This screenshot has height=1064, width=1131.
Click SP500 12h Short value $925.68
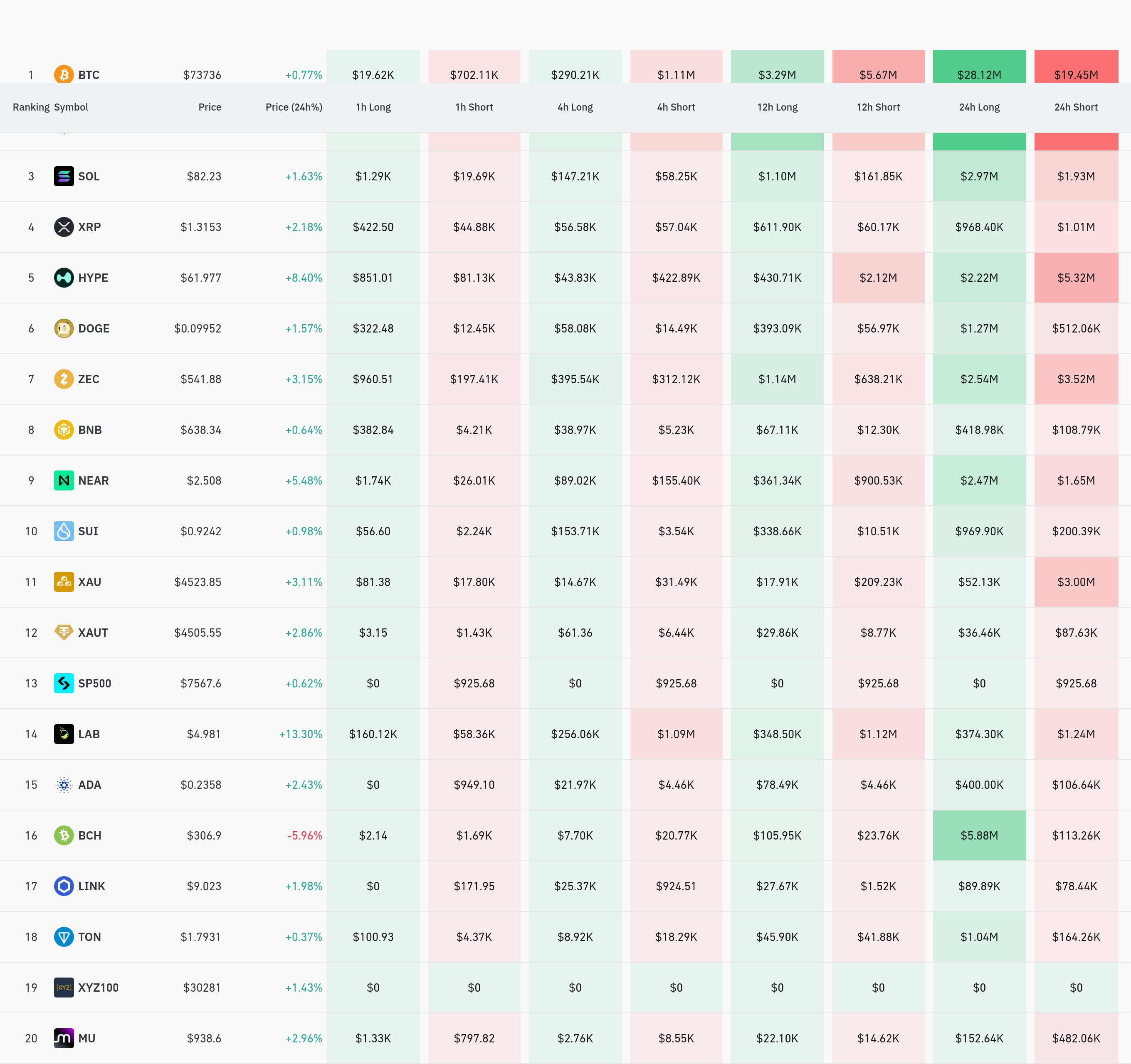(879, 683)
